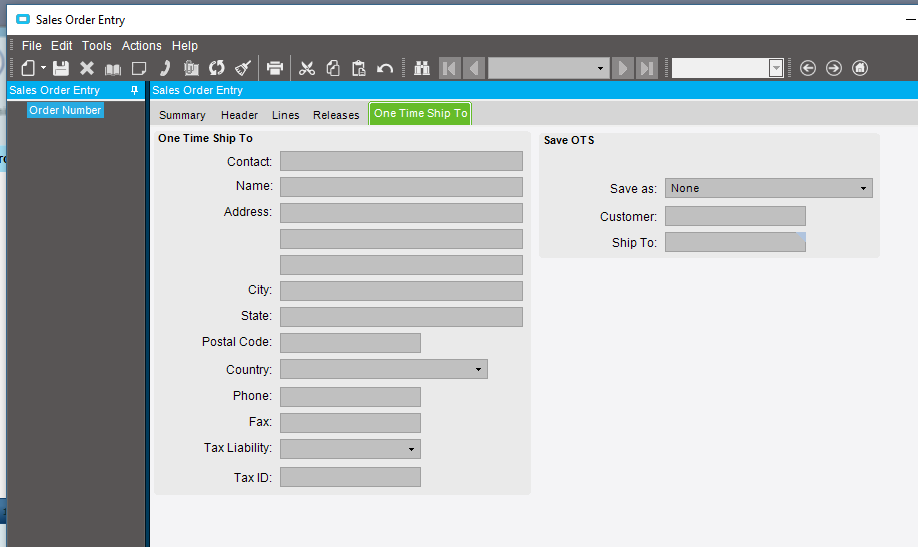Screen dimensions: 918x547
Task: Click the Customer input field
Action: coord(735,216)
